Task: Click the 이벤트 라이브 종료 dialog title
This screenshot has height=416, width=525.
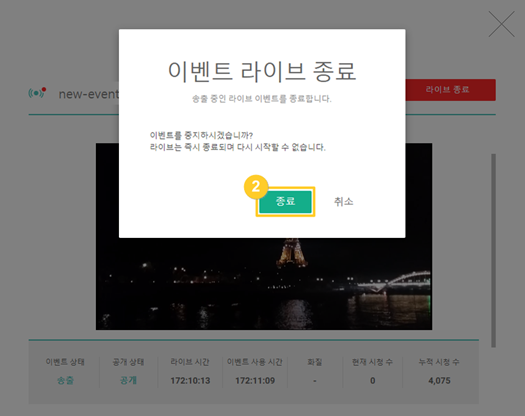Action: (262, 71)
